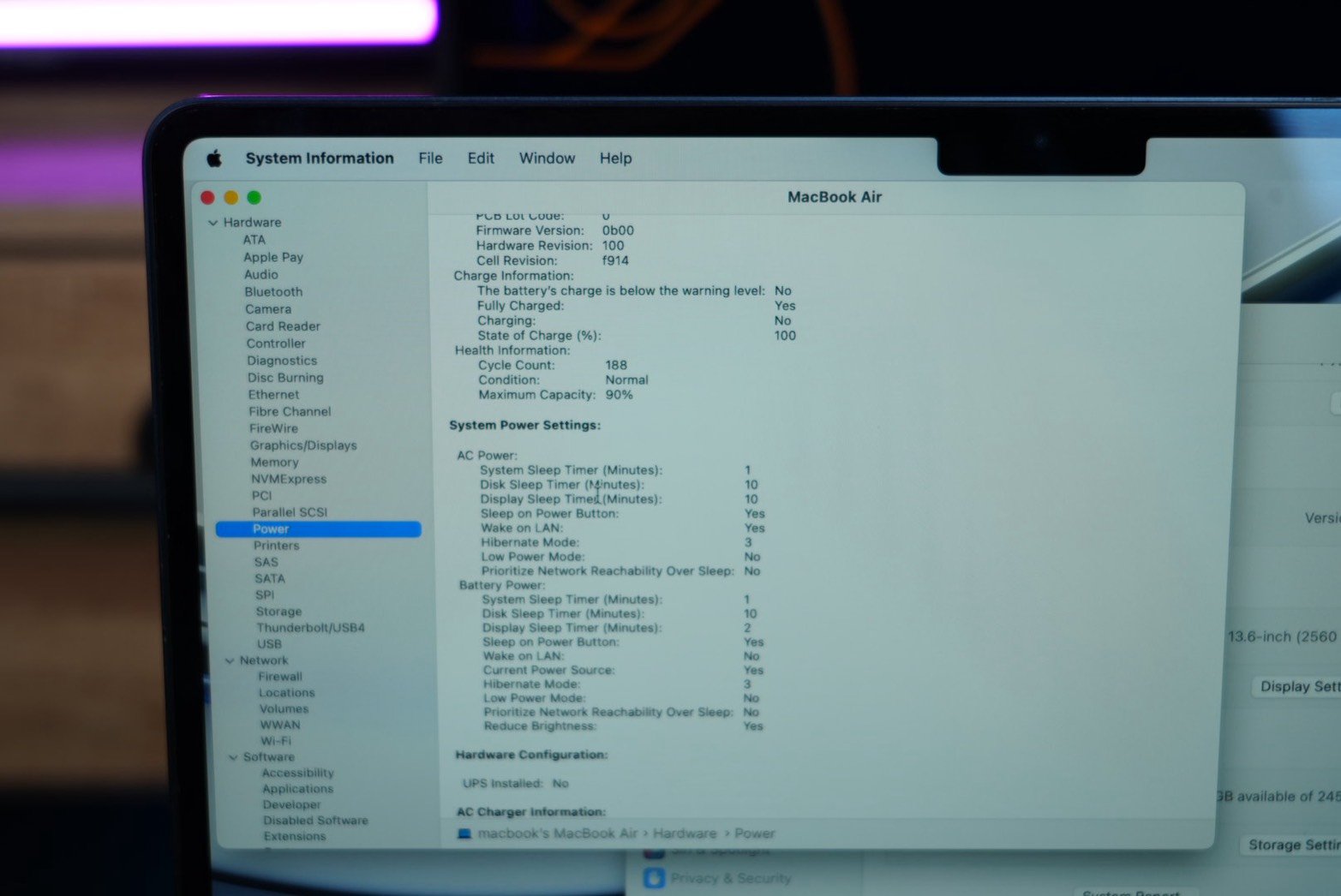Click the laptop icon in path bar
Screen dimensions: 1341x896
point(464,833)
